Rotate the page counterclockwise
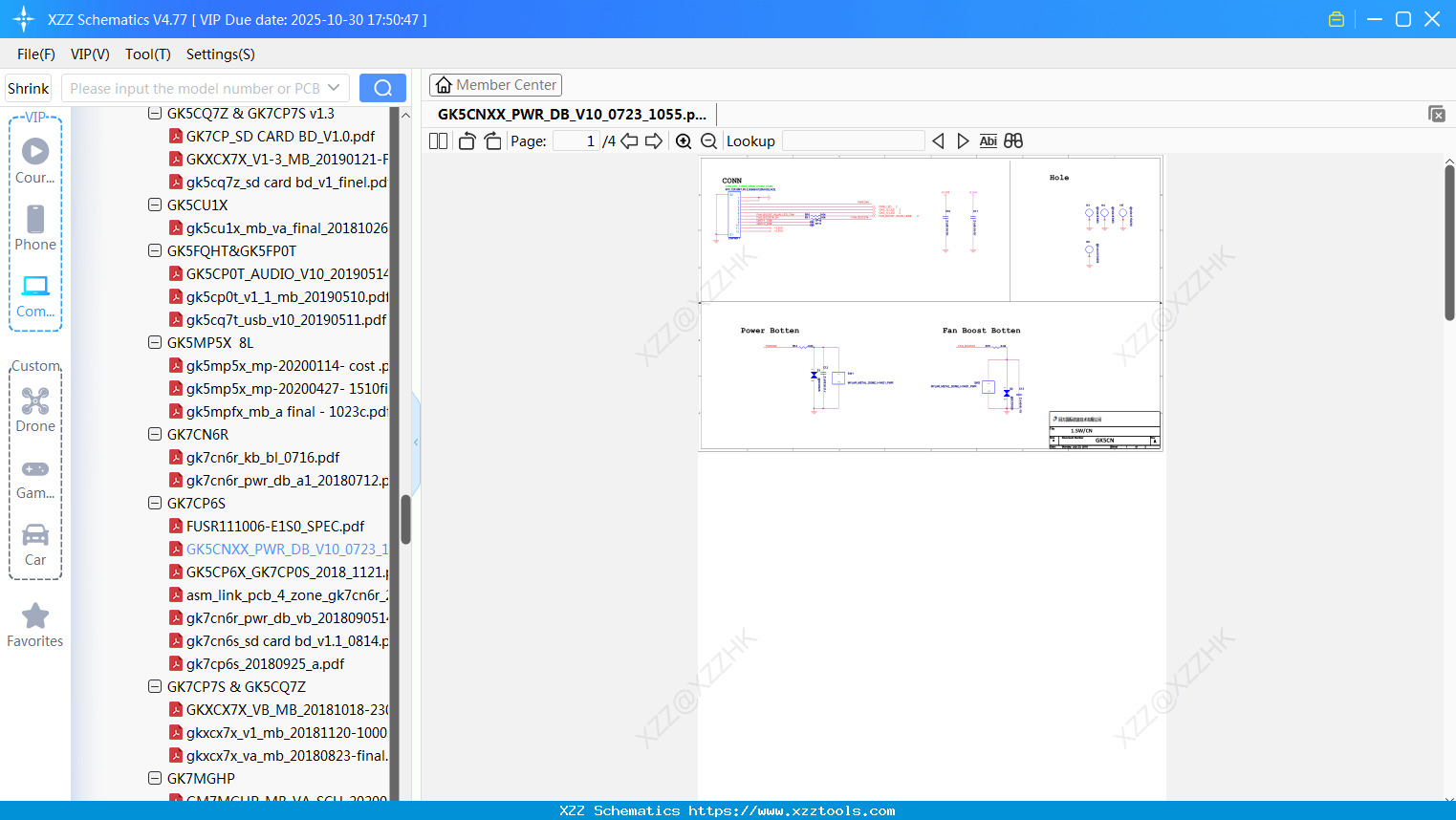The image size is (1456, 820). [x=467, y=141]
